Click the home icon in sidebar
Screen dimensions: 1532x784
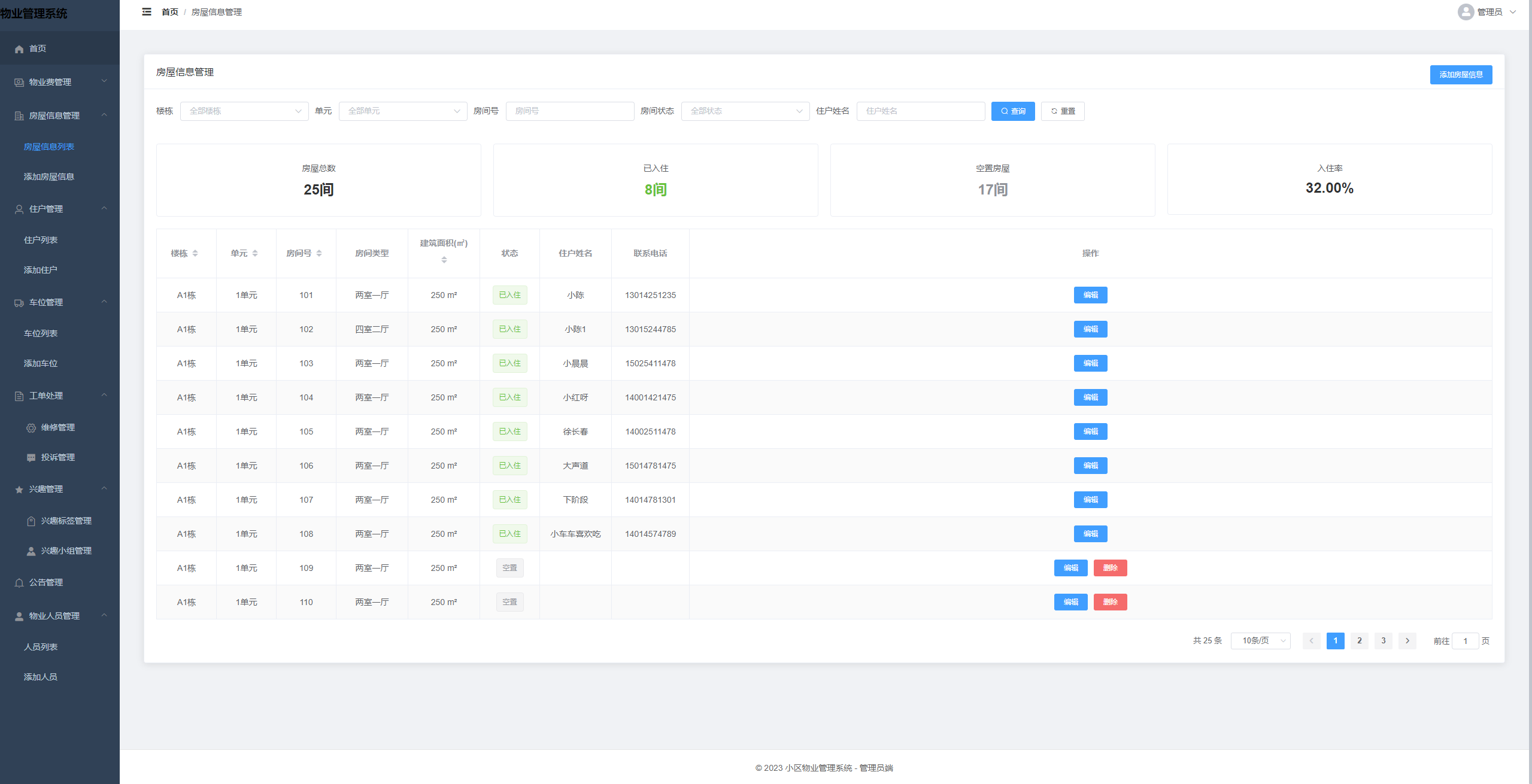(19, 49)
